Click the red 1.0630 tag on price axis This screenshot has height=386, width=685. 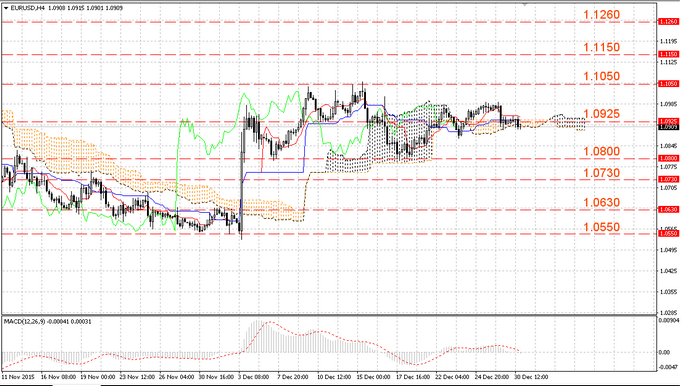(x=668, y=210)
